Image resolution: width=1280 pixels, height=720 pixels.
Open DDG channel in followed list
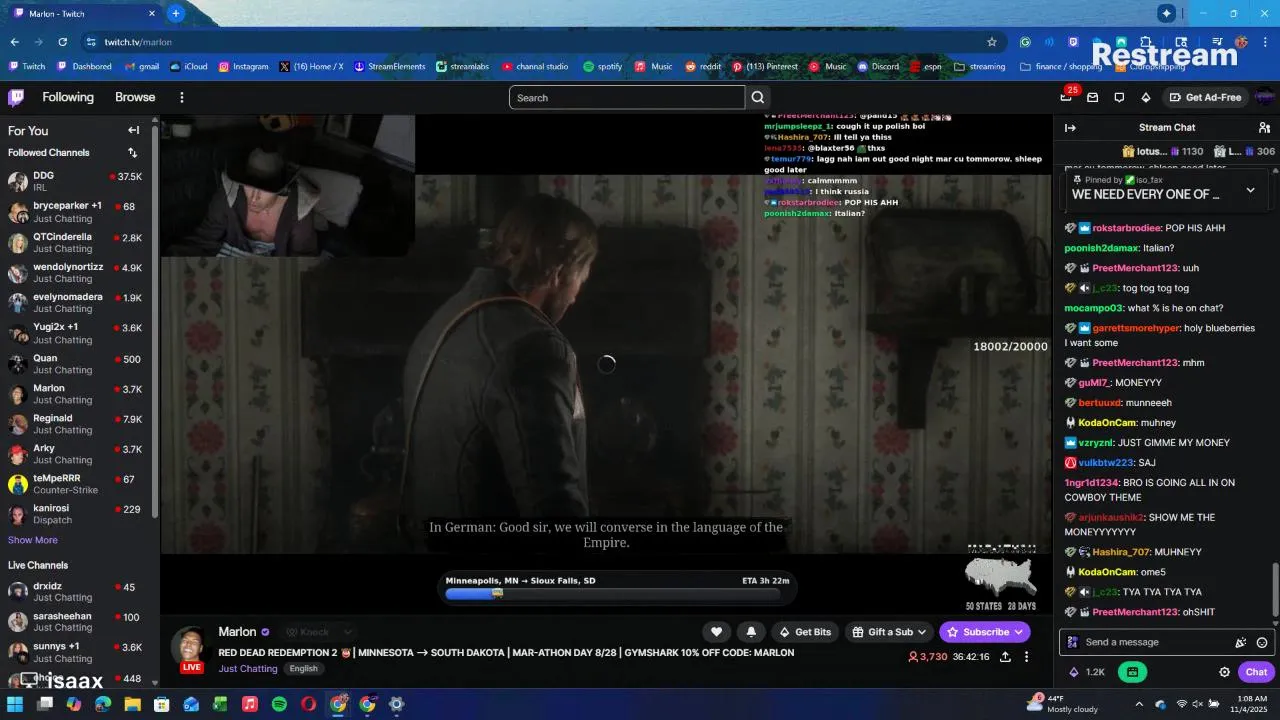[77, 181]
